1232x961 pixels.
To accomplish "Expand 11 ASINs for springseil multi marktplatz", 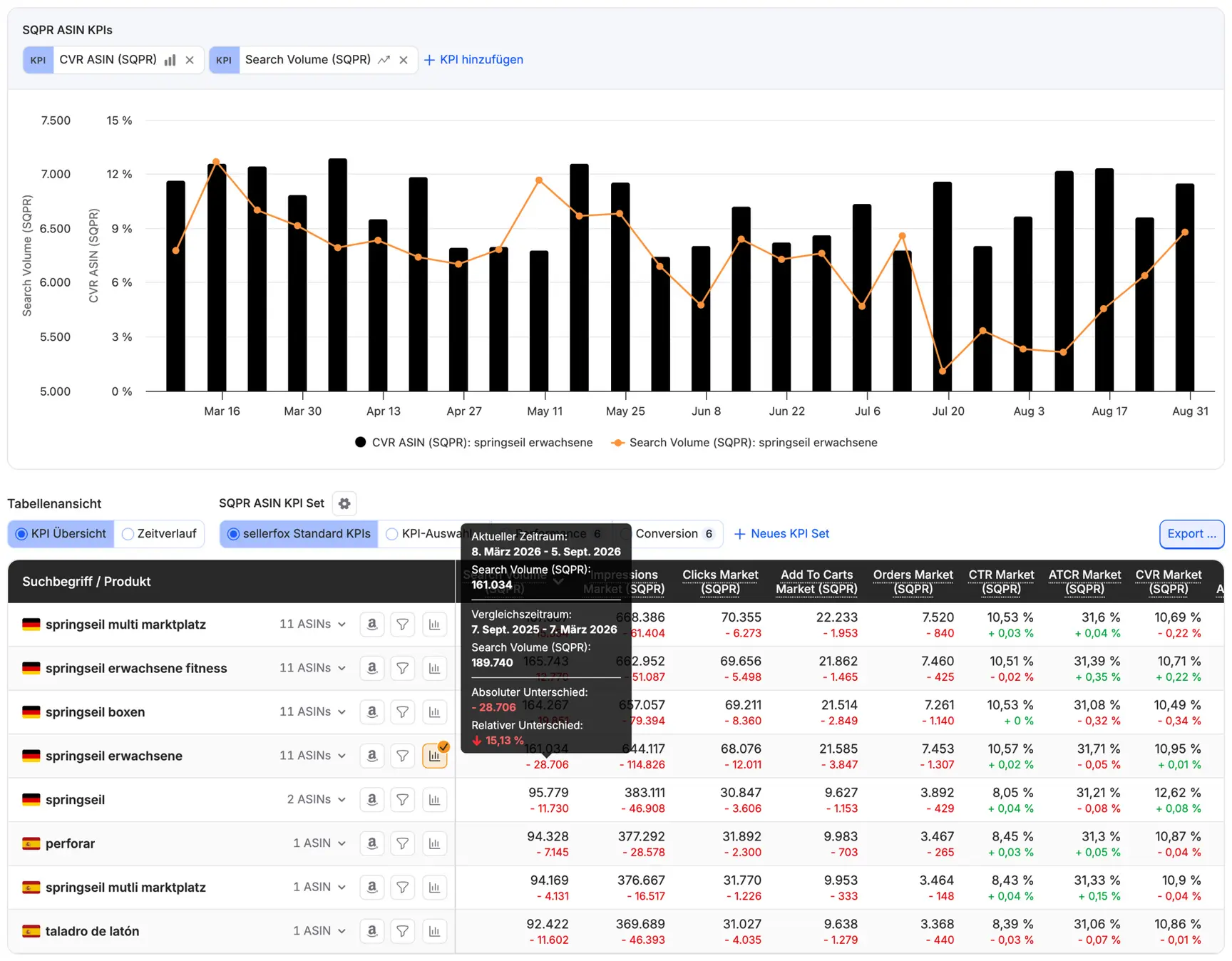I will [x=312, y=625].
